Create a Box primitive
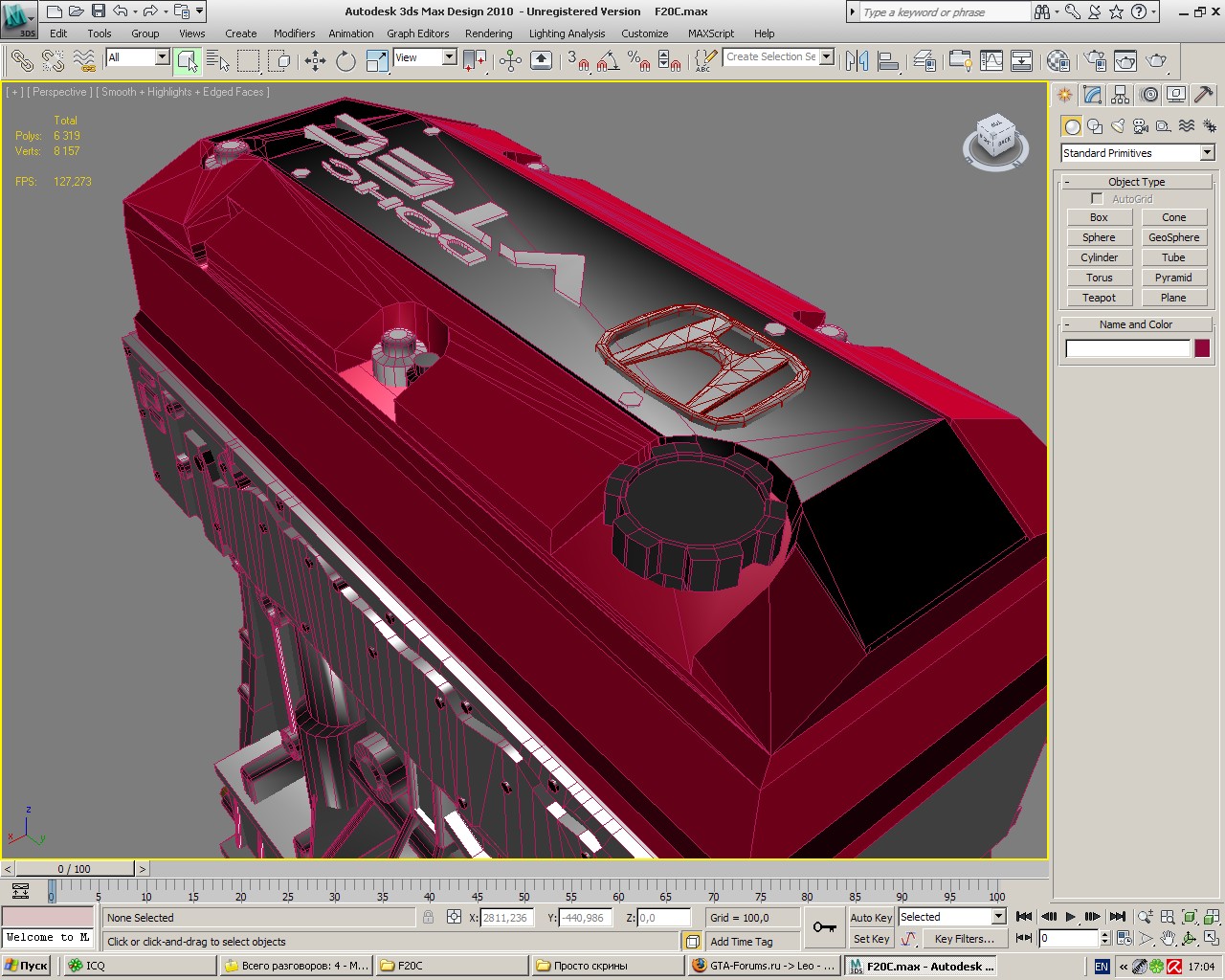Image resolution: width=1225 pixels, height=980 pixels. tap(1099, 217)
